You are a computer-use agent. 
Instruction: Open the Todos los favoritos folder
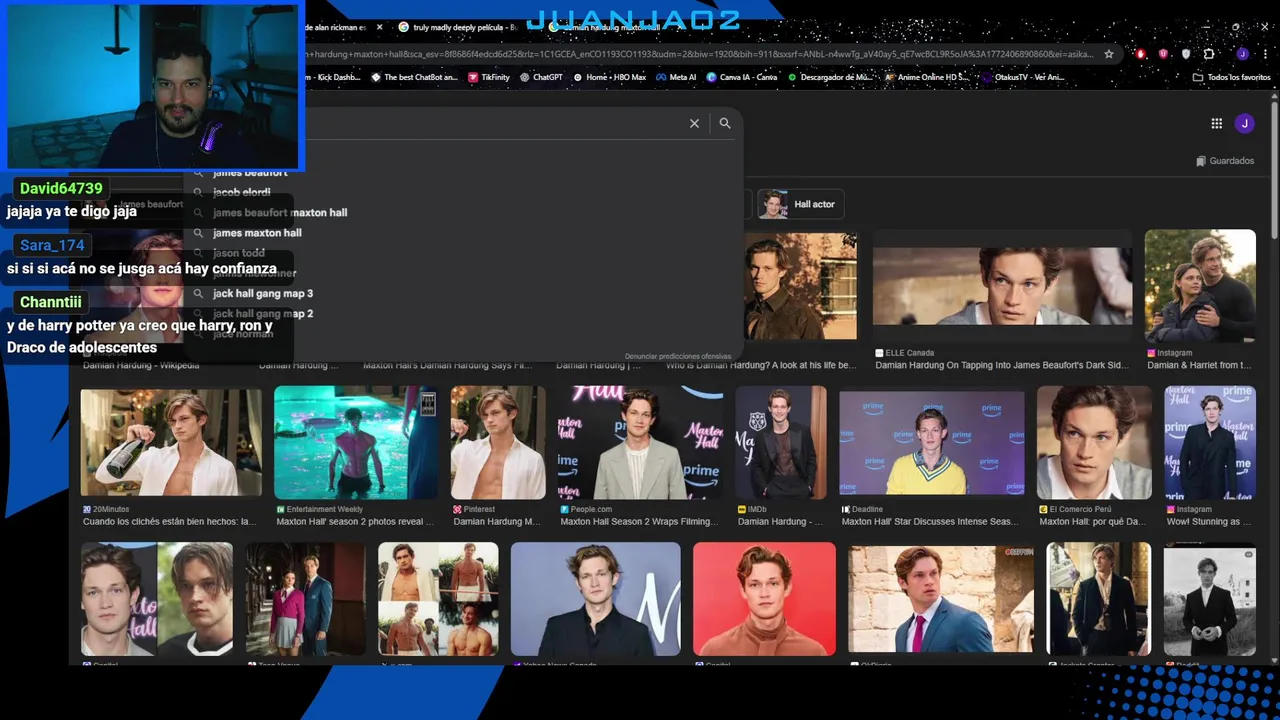pyautogui.click(x=1231, y=77)
